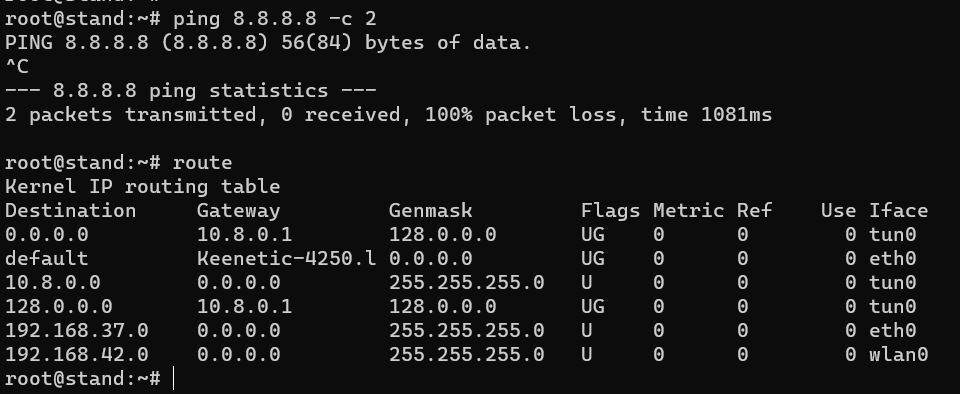Click the Gateway column header

[x=238, y=211]
